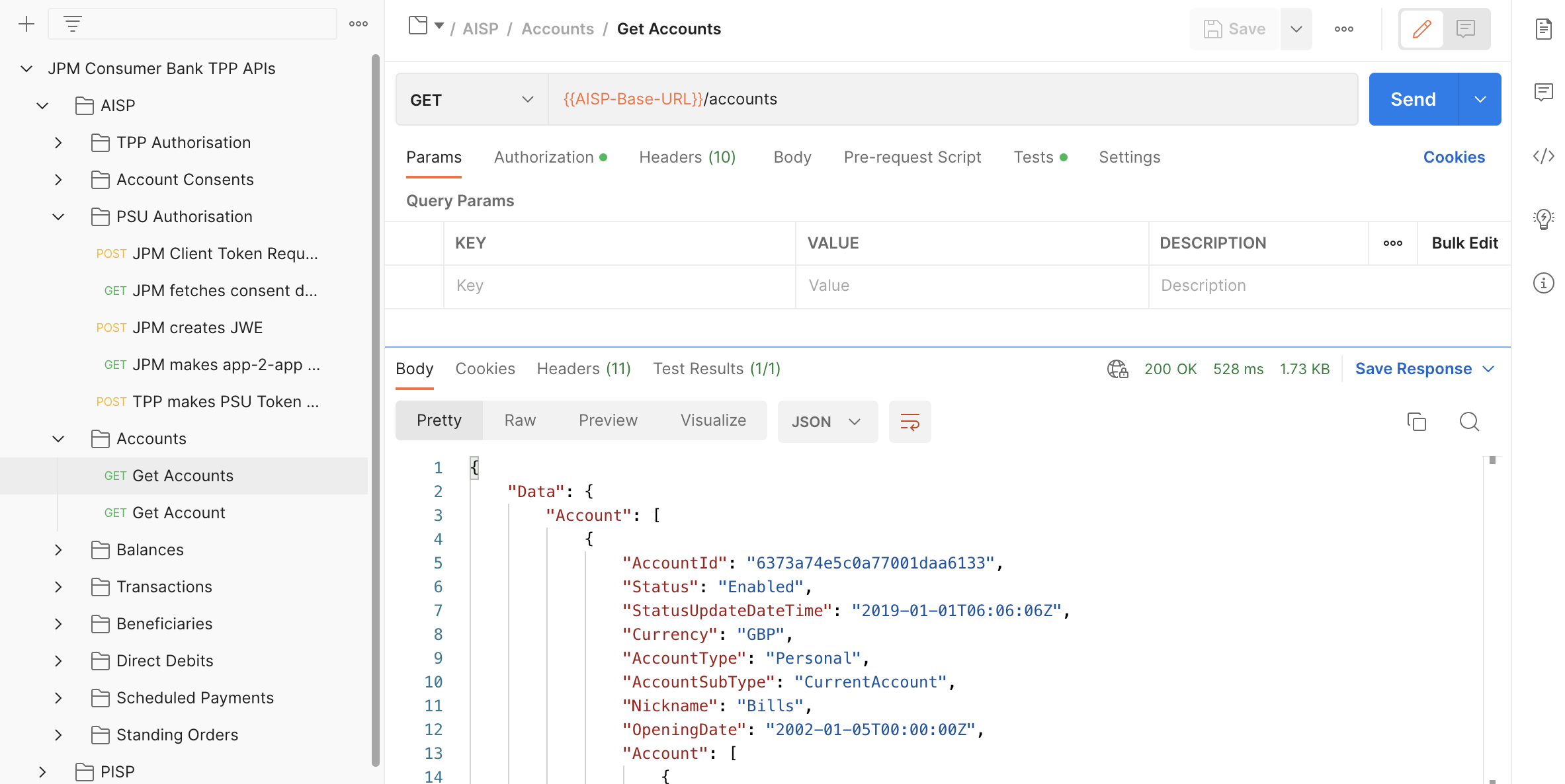Image resolution: width=1565 pixels, height=784 pixels.
Task: Click the request URL field
Action: click(952, 99)
